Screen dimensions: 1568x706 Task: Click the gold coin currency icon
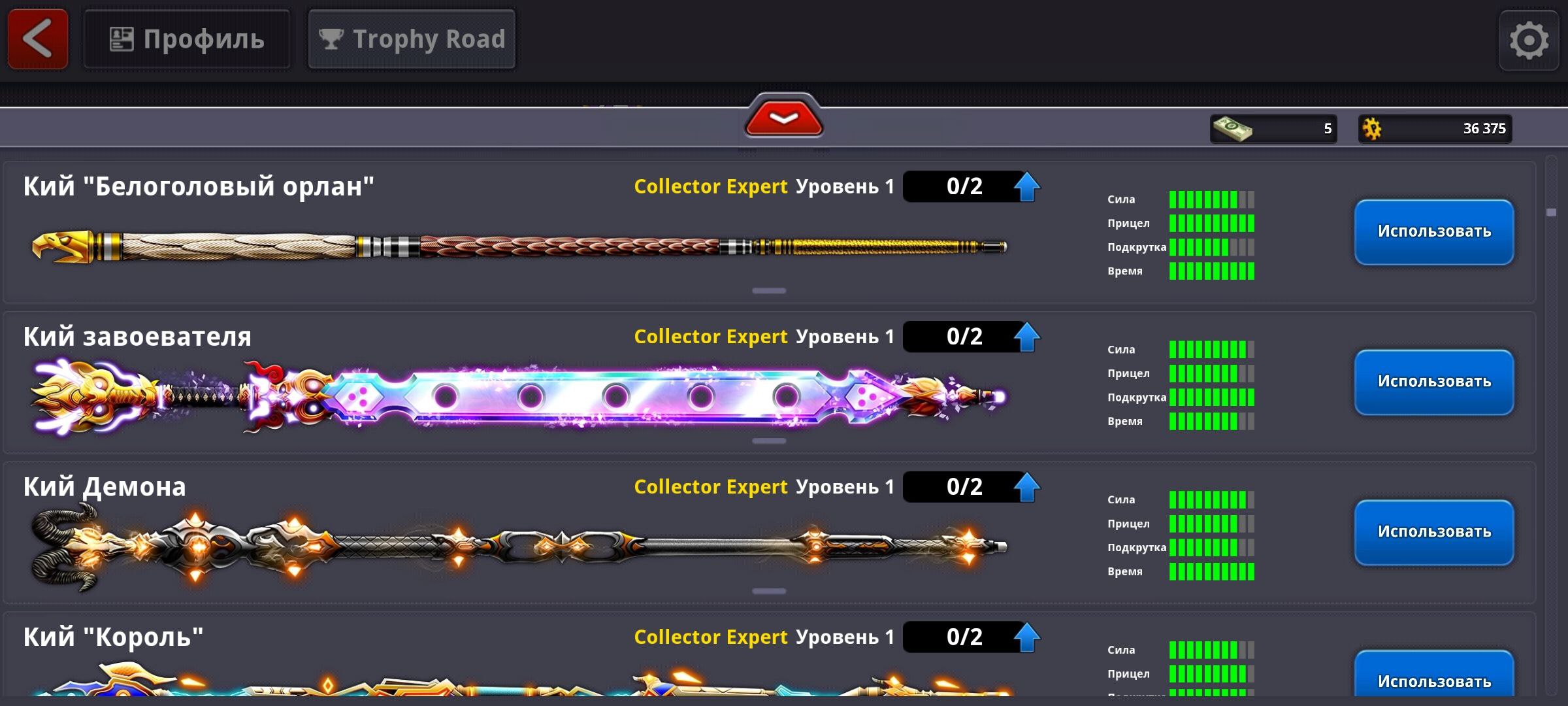pos(1372,128)
